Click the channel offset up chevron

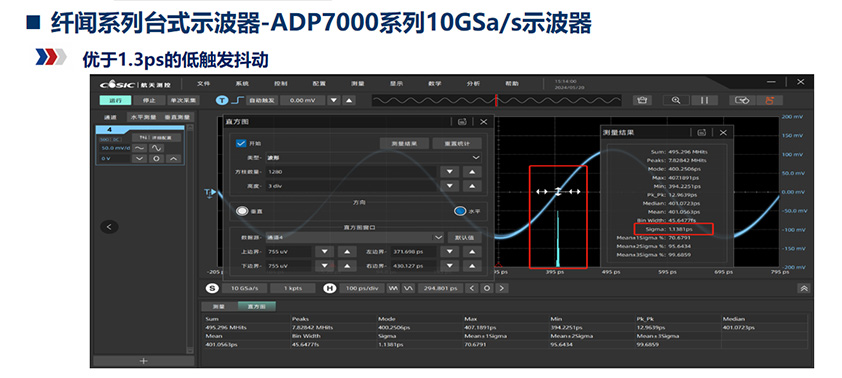(173, 159)
